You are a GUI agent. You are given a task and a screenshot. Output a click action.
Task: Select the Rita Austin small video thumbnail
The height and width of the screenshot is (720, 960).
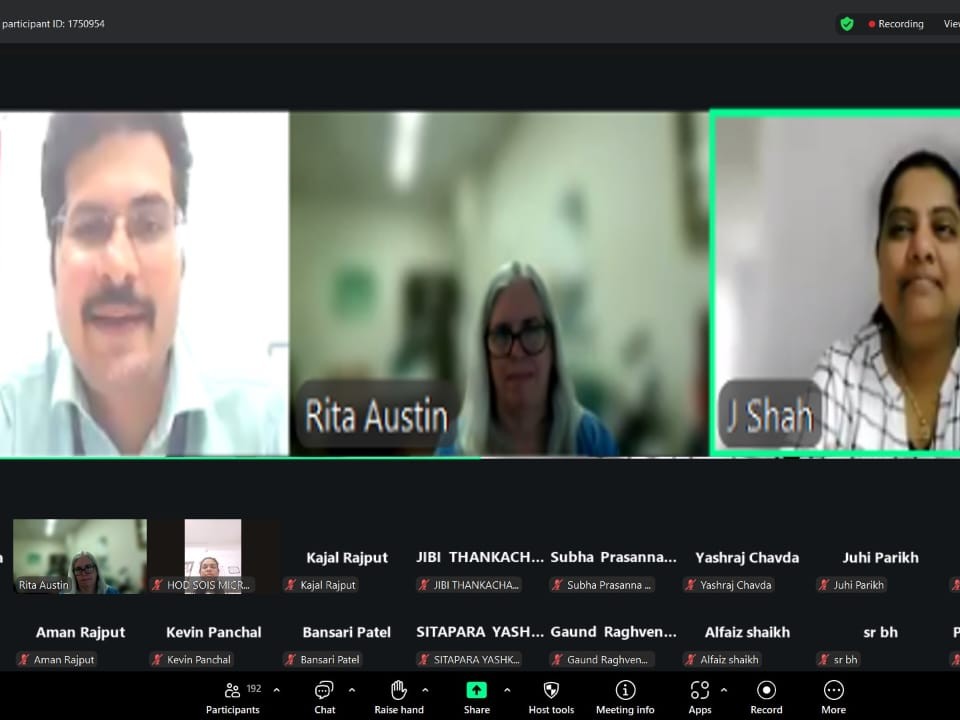(80, 556)
